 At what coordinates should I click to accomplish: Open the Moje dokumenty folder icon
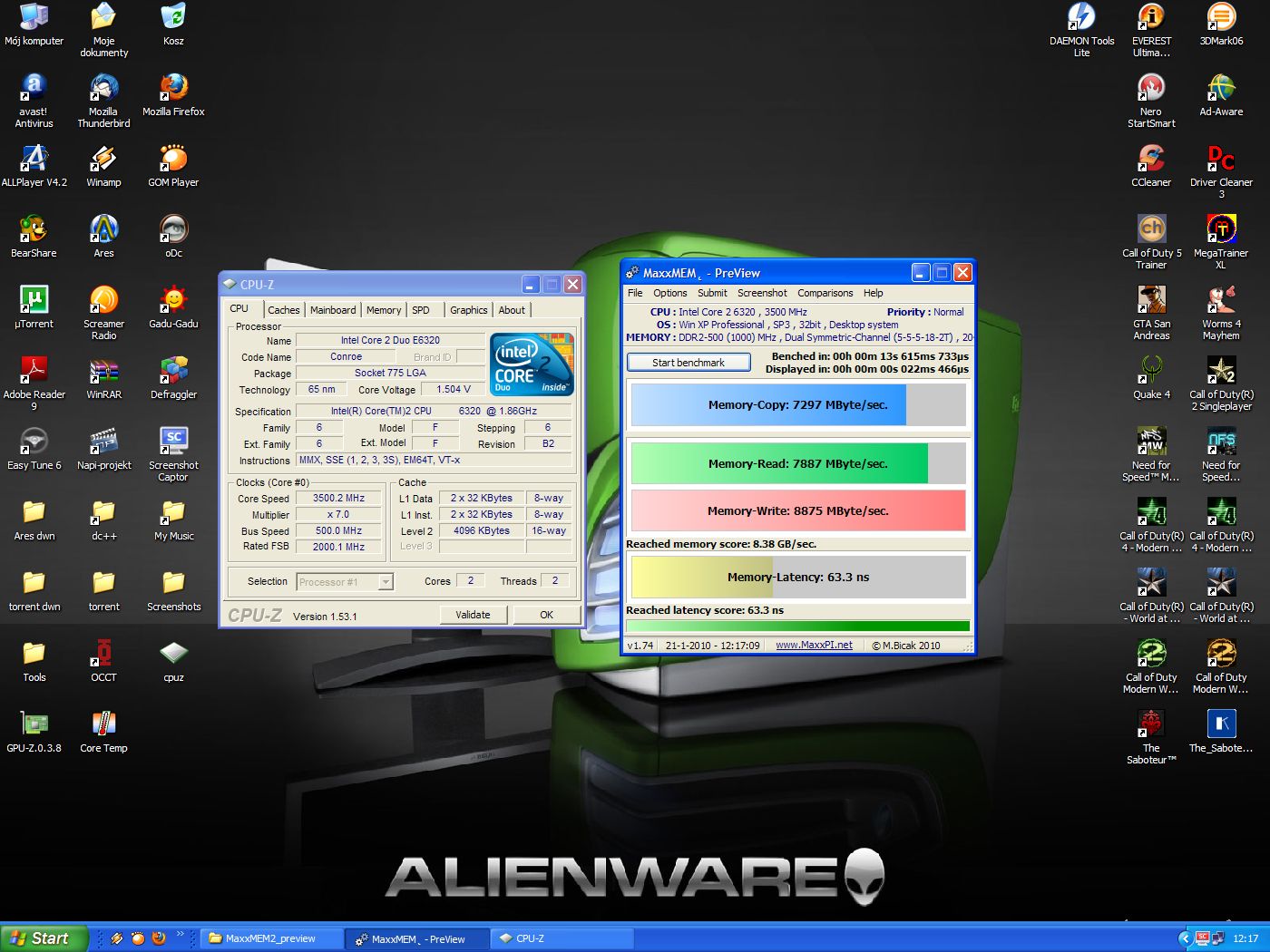click(103, 30)
